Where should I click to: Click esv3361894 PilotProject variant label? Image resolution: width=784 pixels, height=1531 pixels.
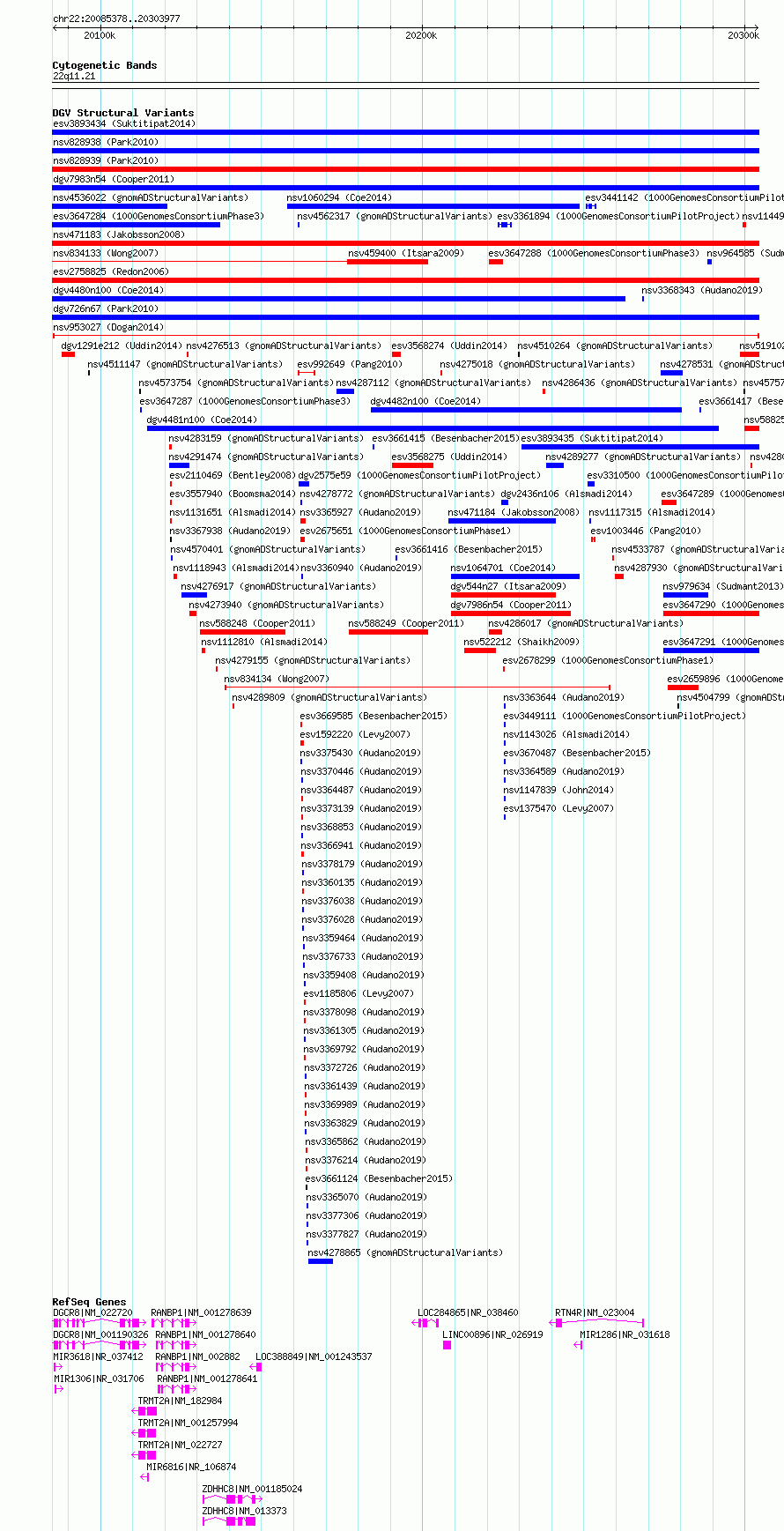(618, 216)
